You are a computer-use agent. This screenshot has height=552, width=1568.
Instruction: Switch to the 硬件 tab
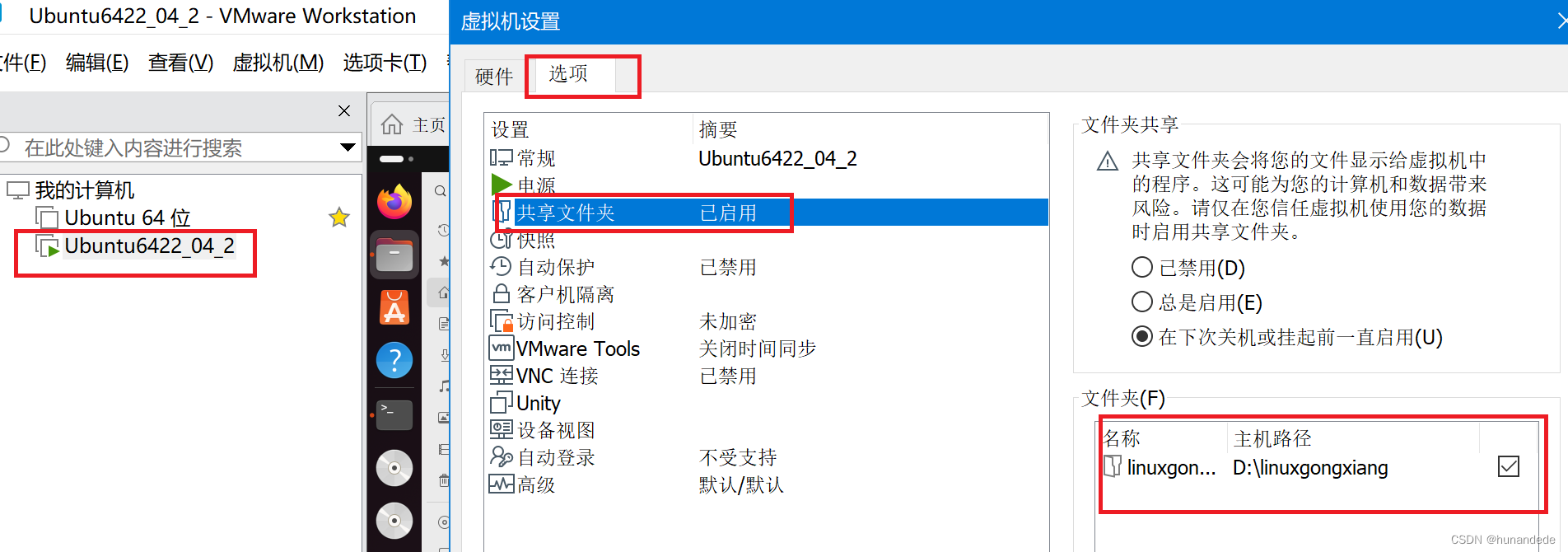(x=494, y=77)
